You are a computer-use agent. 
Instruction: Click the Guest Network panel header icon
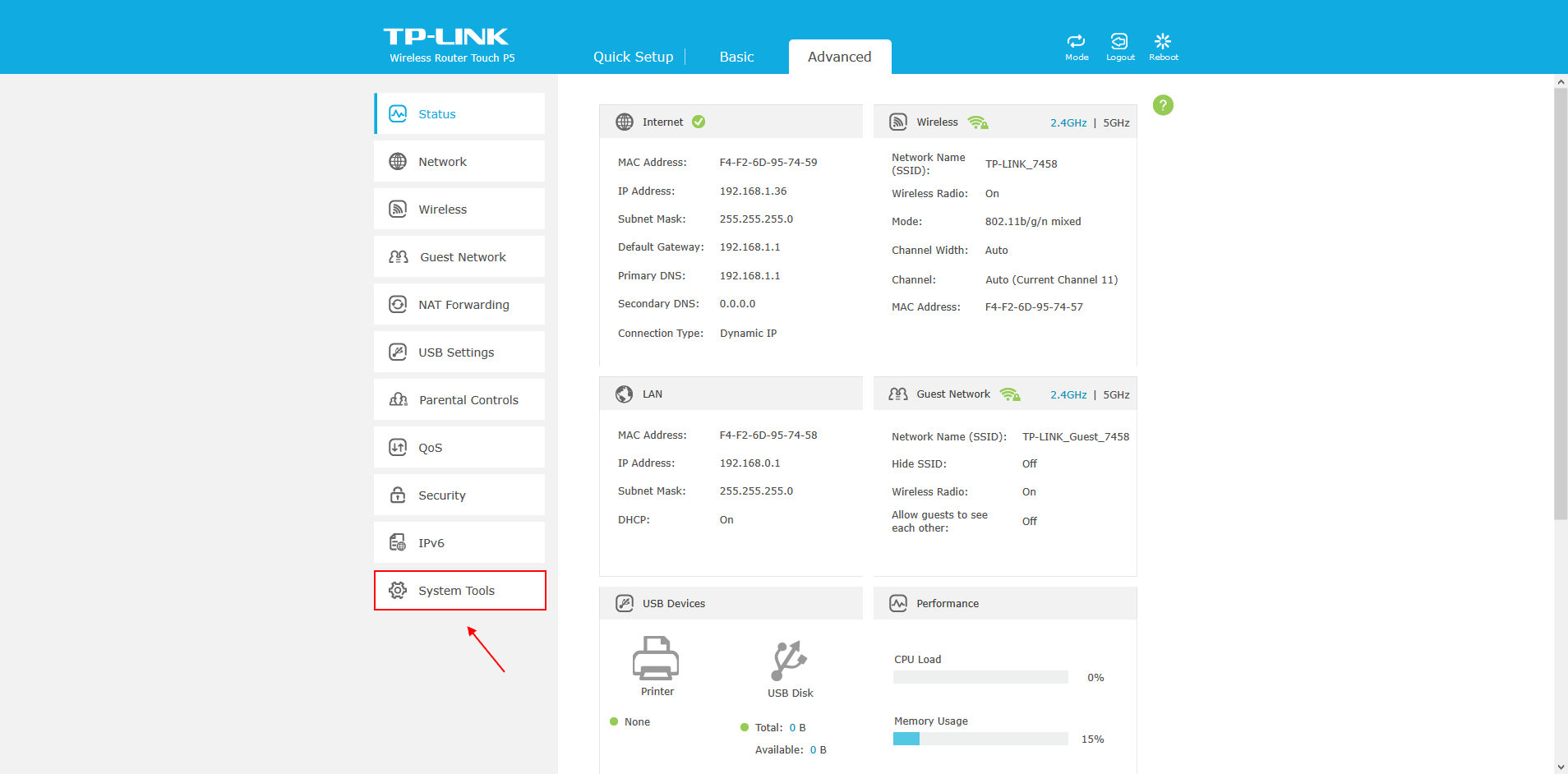[x=898, y=394]
